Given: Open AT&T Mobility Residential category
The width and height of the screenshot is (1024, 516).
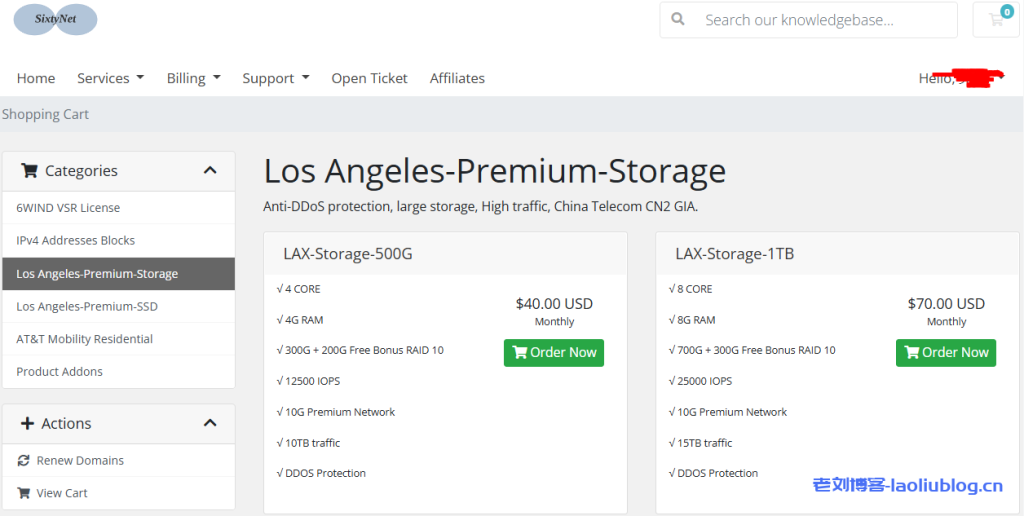Looking at the screenshot, I should click(85, 339).
